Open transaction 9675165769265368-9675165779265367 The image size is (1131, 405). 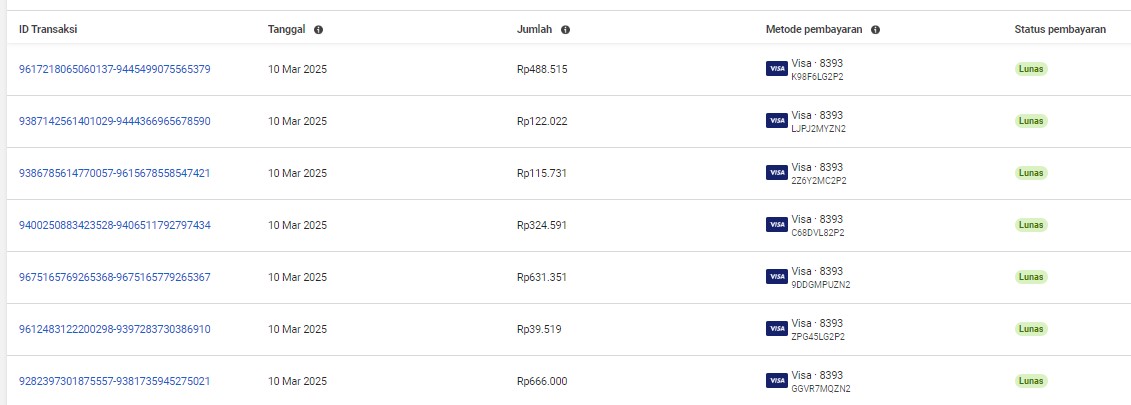(115, 277)
